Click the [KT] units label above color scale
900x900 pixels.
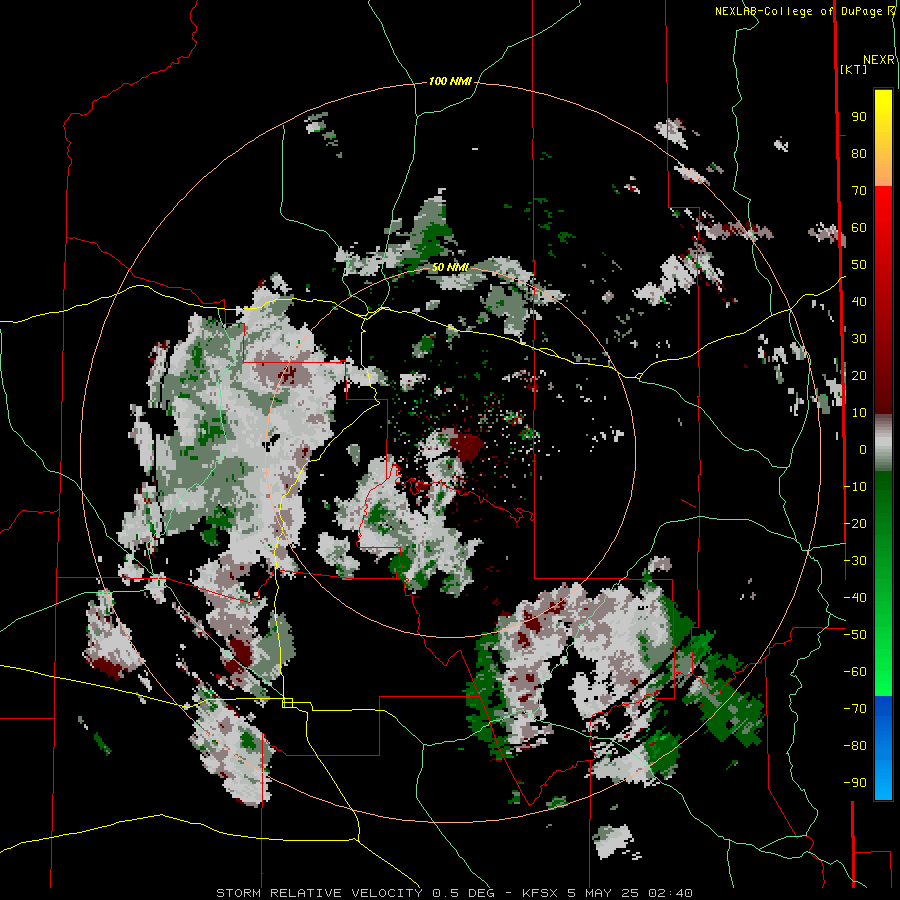click(854, 69)
